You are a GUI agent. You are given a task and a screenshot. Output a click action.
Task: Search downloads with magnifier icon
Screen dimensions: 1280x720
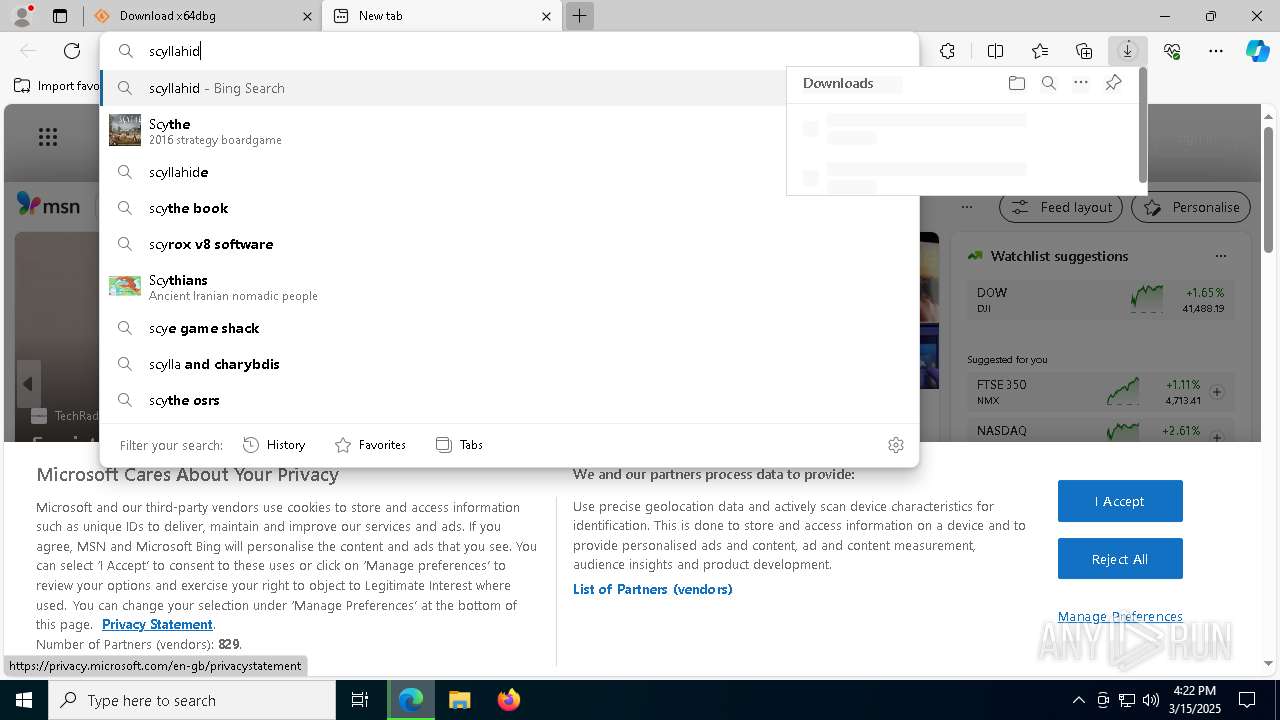click(x=1049, y=83)
